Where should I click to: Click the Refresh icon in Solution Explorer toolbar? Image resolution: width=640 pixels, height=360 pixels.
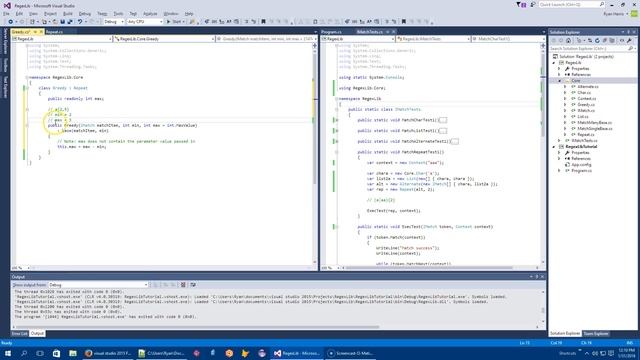tap(597, 40)
